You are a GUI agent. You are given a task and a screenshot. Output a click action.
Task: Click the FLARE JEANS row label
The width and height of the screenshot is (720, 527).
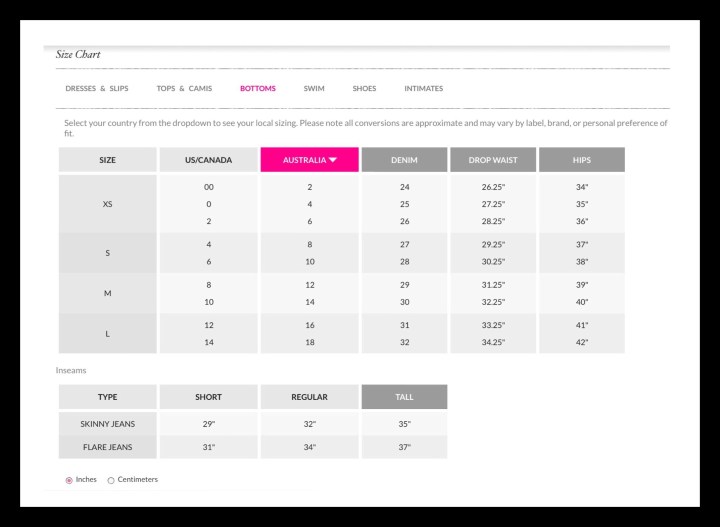point(107,447)
